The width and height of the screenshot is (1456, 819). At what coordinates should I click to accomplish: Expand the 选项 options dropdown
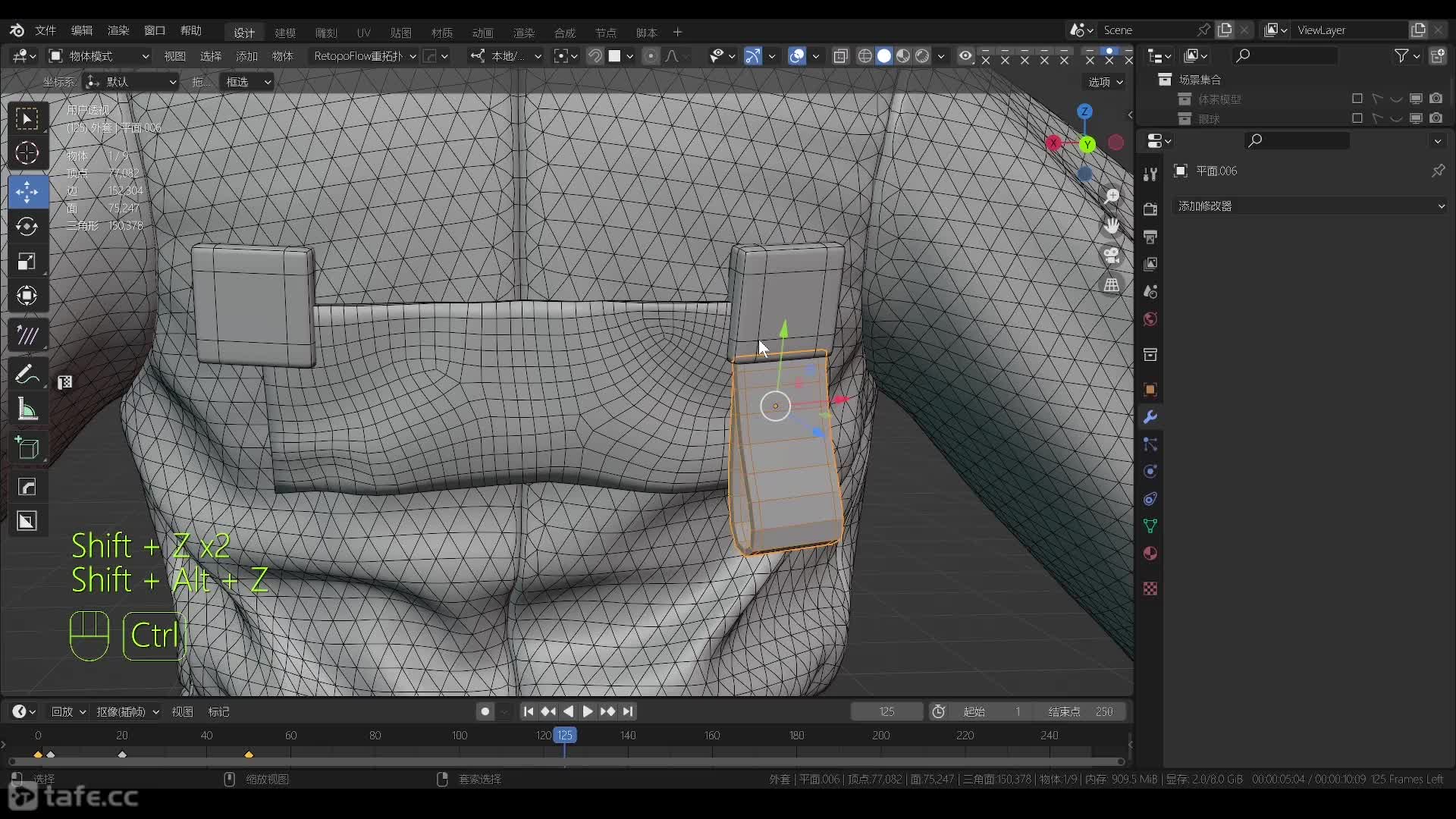[1106, 82]
